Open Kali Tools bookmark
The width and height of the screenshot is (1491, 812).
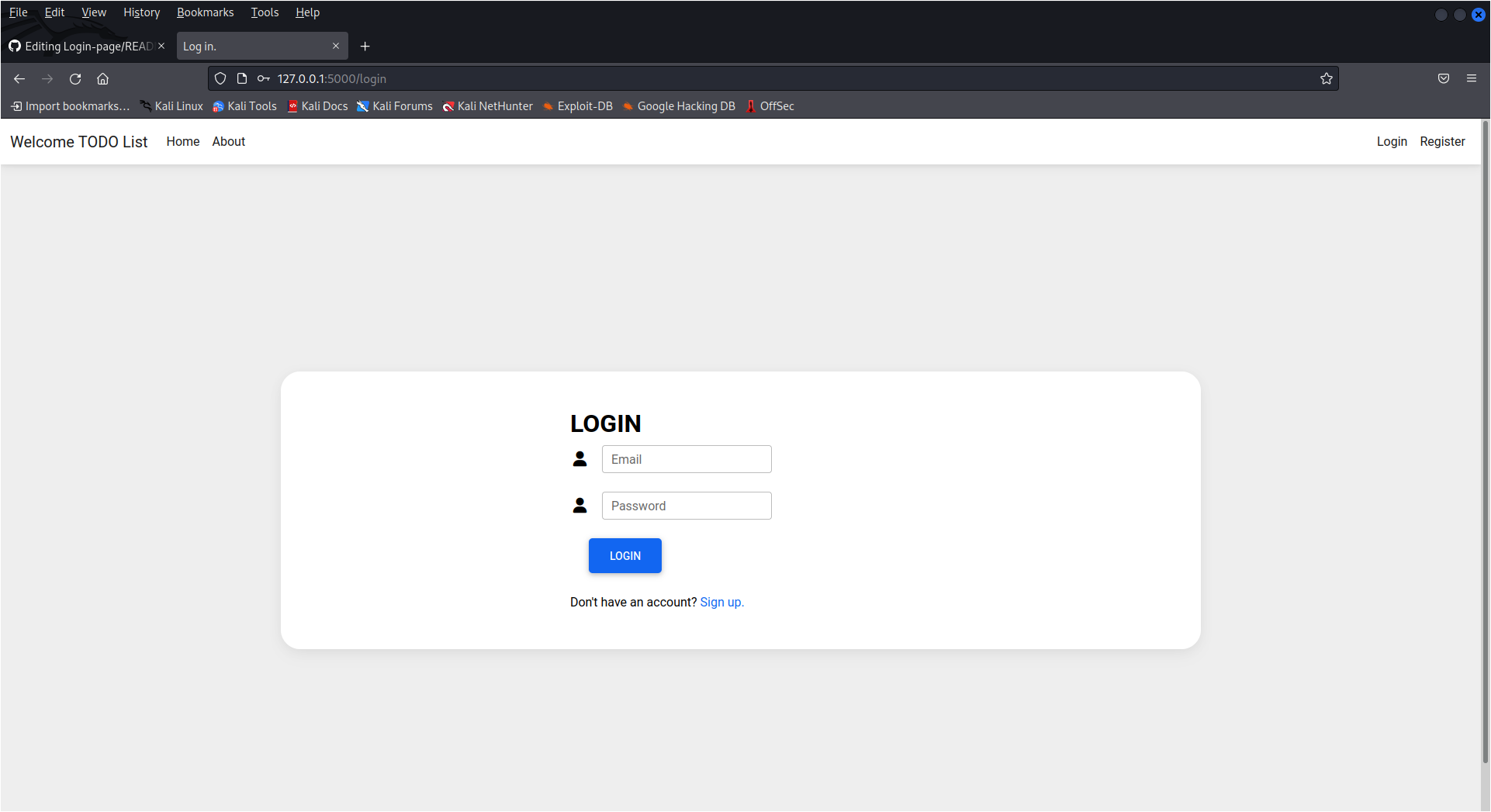click(244, 106)
